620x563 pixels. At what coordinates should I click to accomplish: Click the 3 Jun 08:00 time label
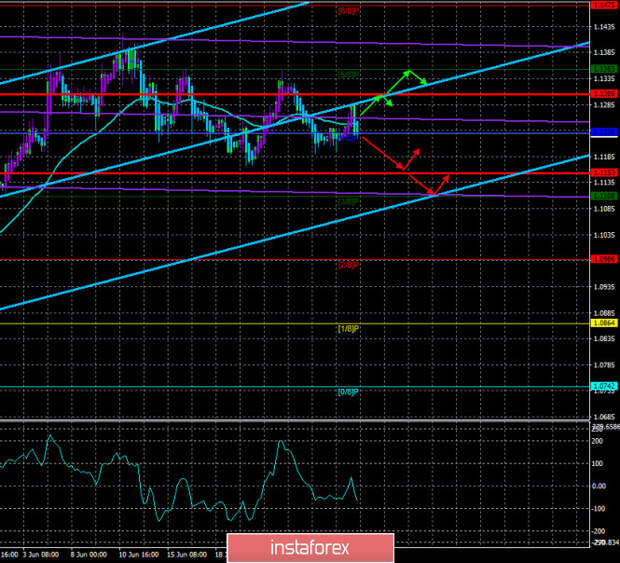pyautogui.click(x=41, y=555)
